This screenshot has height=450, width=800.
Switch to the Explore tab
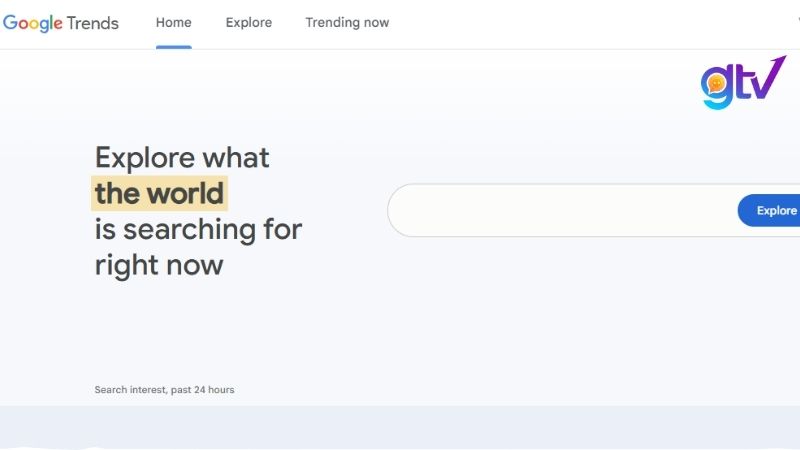click(248, 23)
